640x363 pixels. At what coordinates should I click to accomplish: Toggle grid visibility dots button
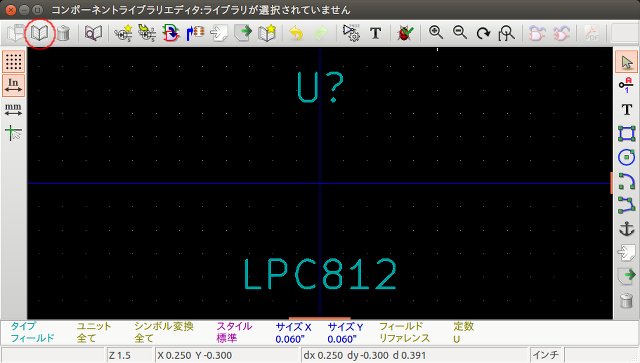(13, 62)
